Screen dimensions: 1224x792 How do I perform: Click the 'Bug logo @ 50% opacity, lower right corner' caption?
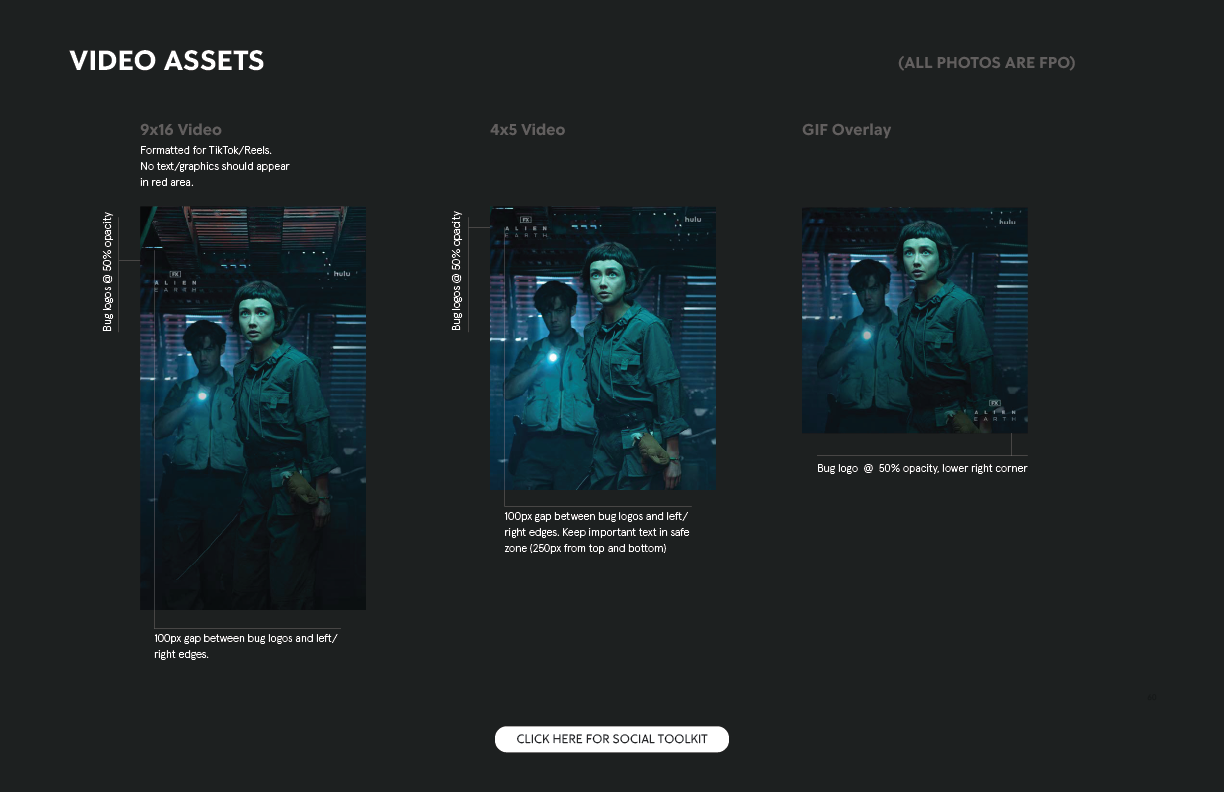[x=922, y=468]
